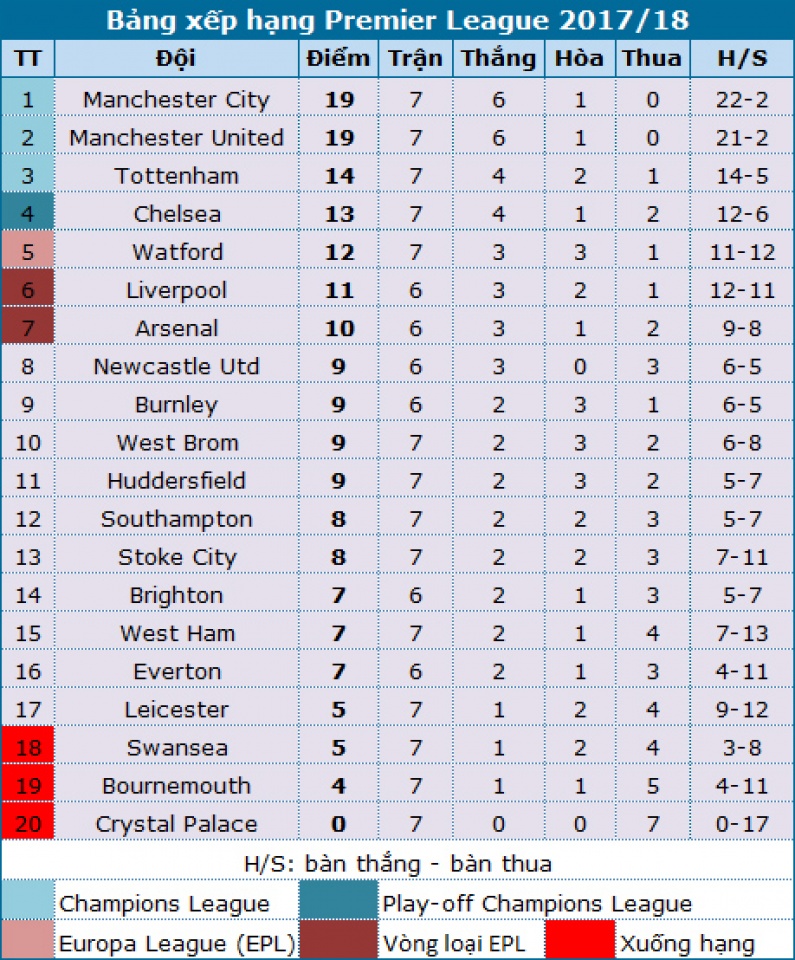Click Chelsea's goal difference 12-6

pos(742,214)
